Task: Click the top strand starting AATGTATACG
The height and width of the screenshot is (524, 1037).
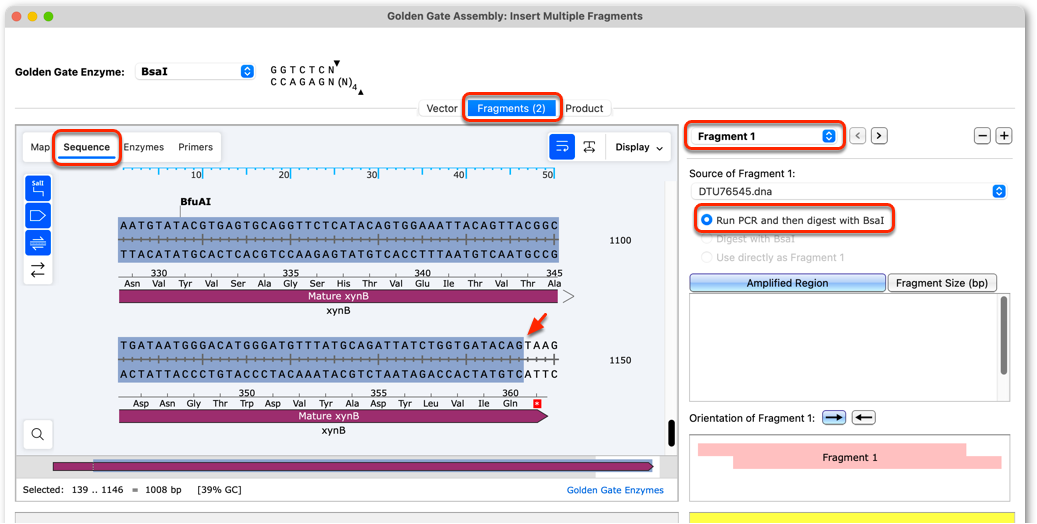Action: pos(339,226)
